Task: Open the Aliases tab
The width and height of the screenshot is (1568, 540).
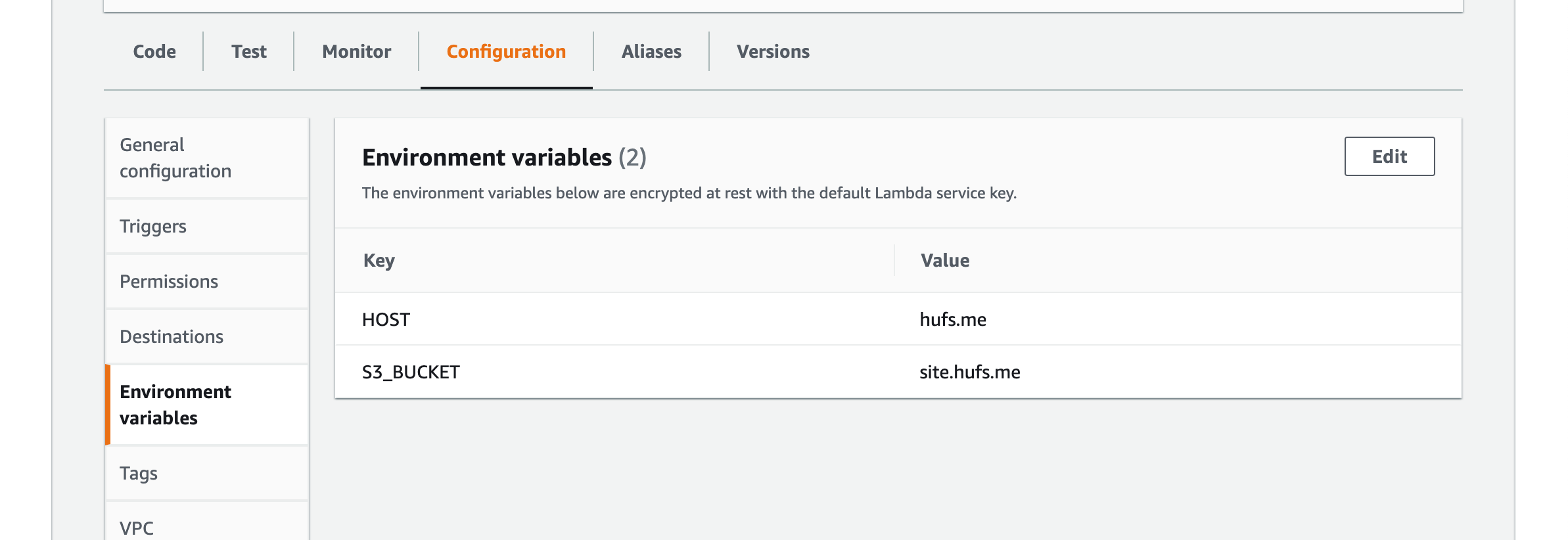Action: 651,51
